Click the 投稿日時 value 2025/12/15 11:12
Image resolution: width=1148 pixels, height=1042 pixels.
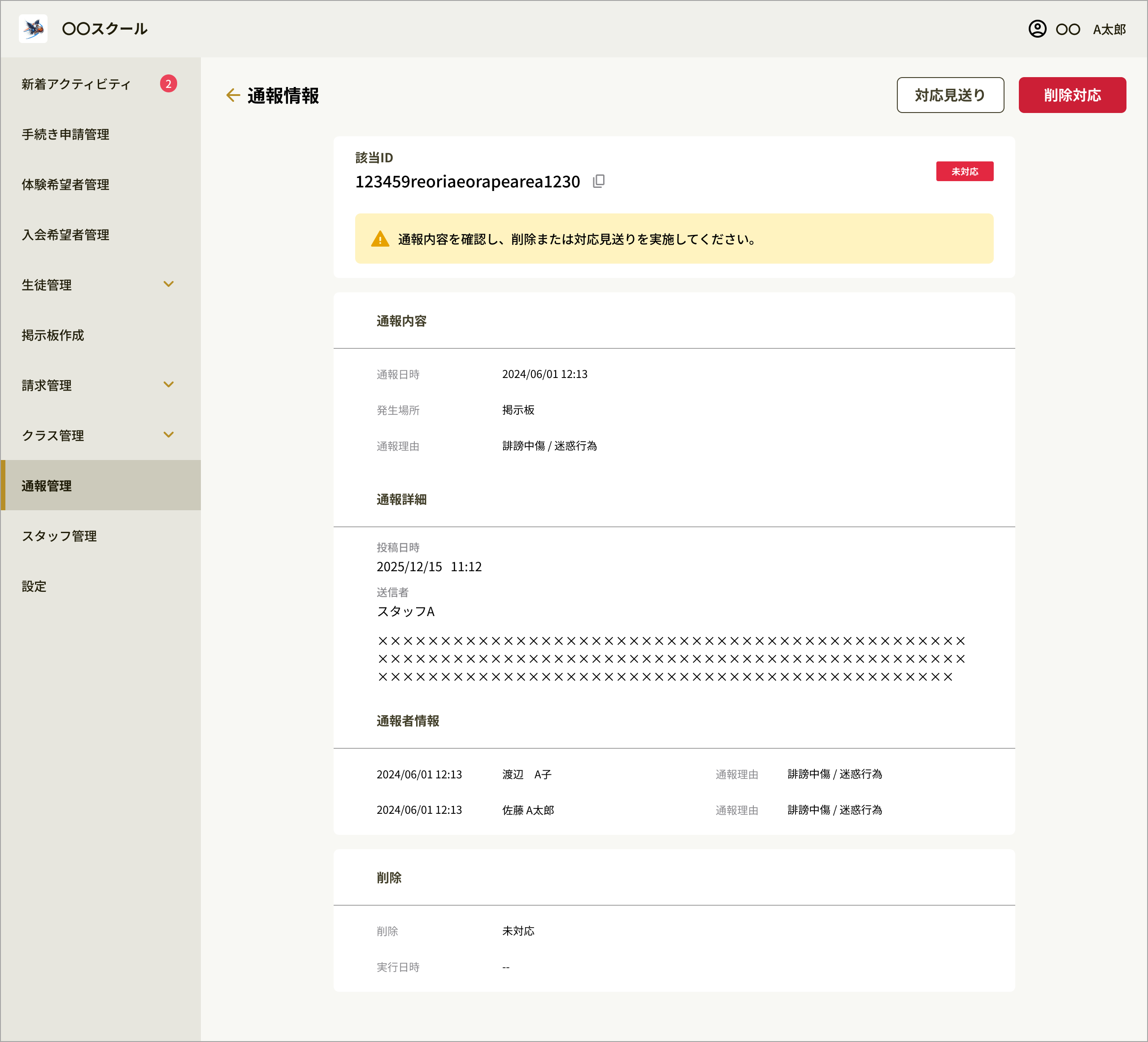429,567
